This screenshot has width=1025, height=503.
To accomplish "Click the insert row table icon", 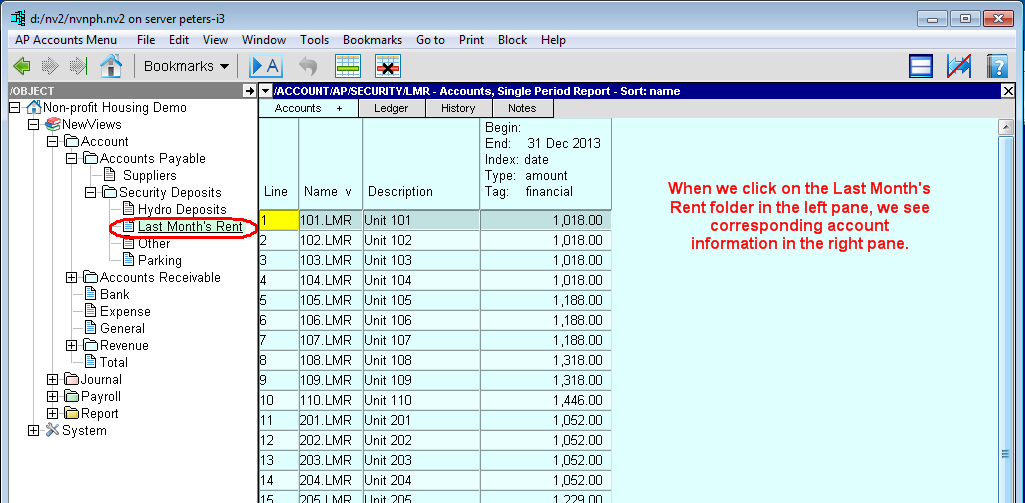I will click(x=347, y=67).
